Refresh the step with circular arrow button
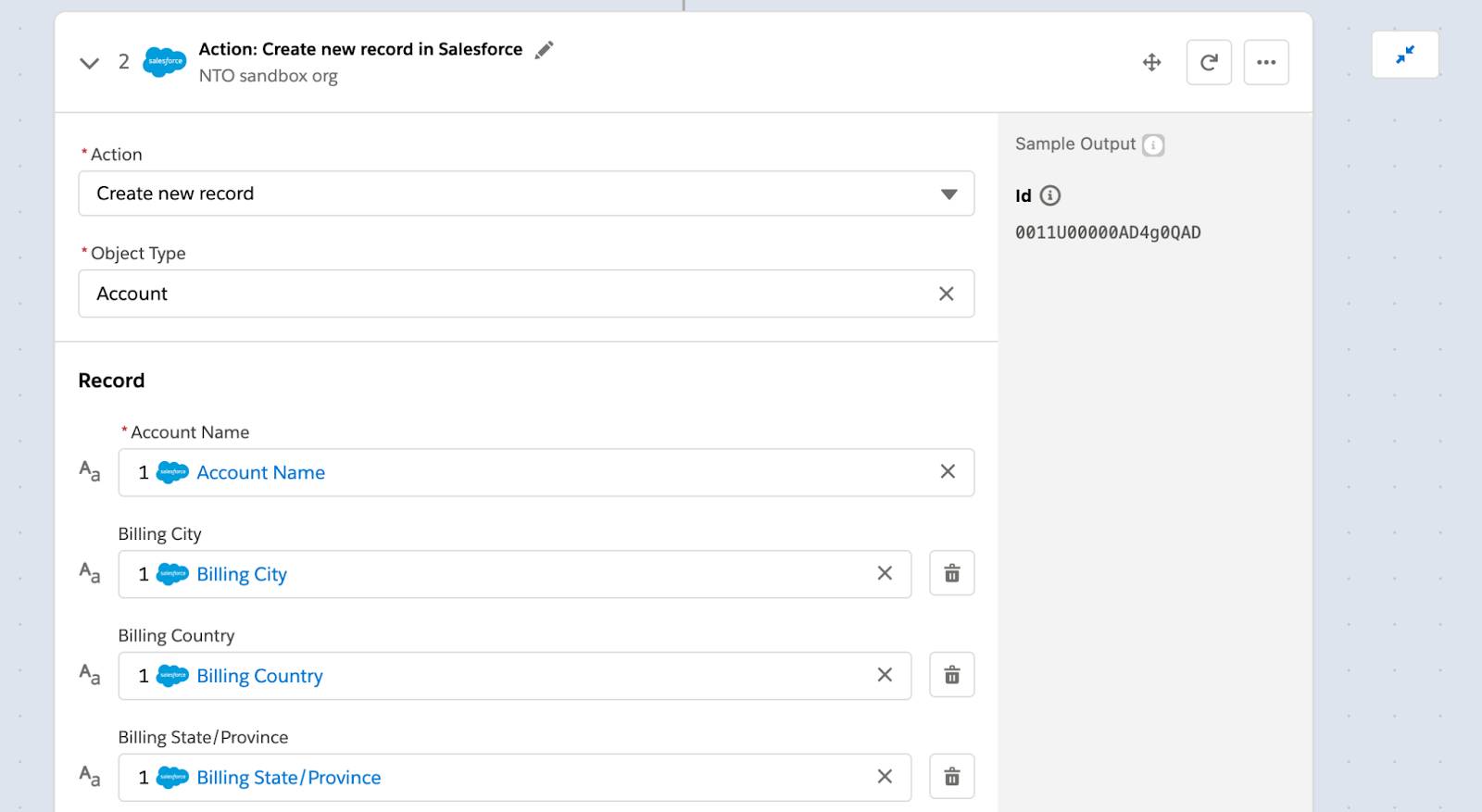 click(1209, 63)
